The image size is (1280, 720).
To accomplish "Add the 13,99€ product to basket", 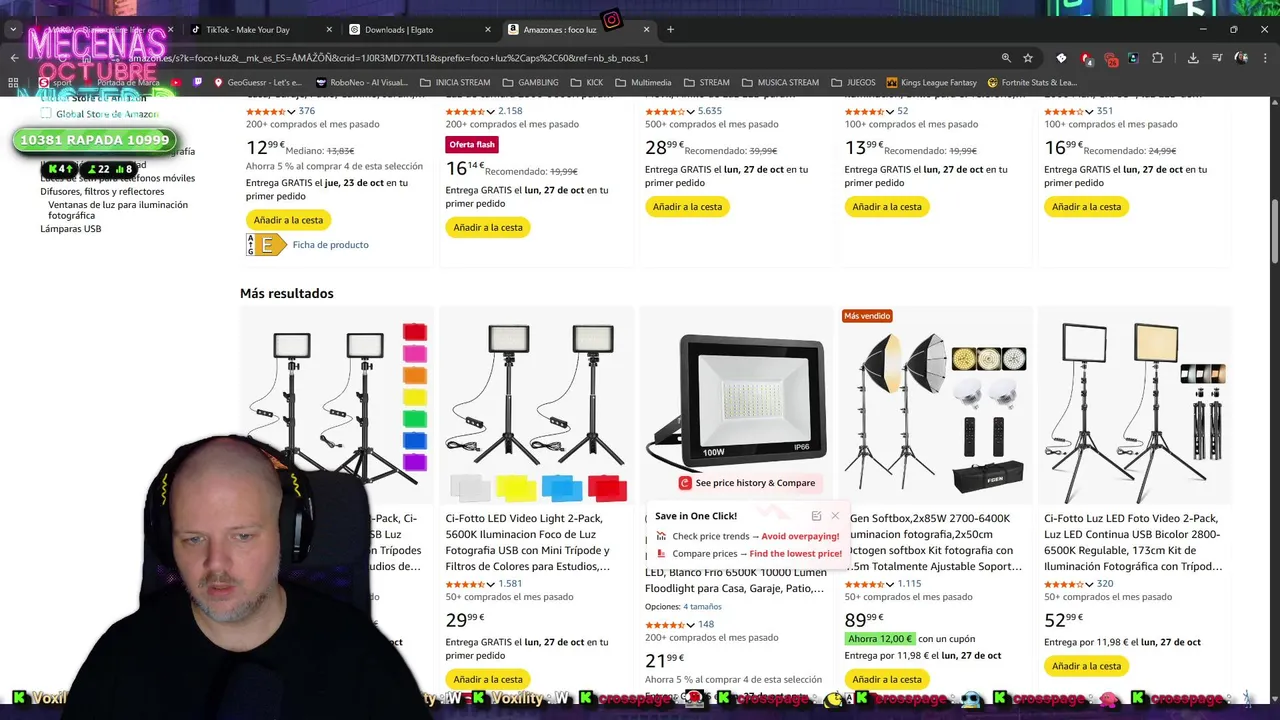I will [887, 207].
